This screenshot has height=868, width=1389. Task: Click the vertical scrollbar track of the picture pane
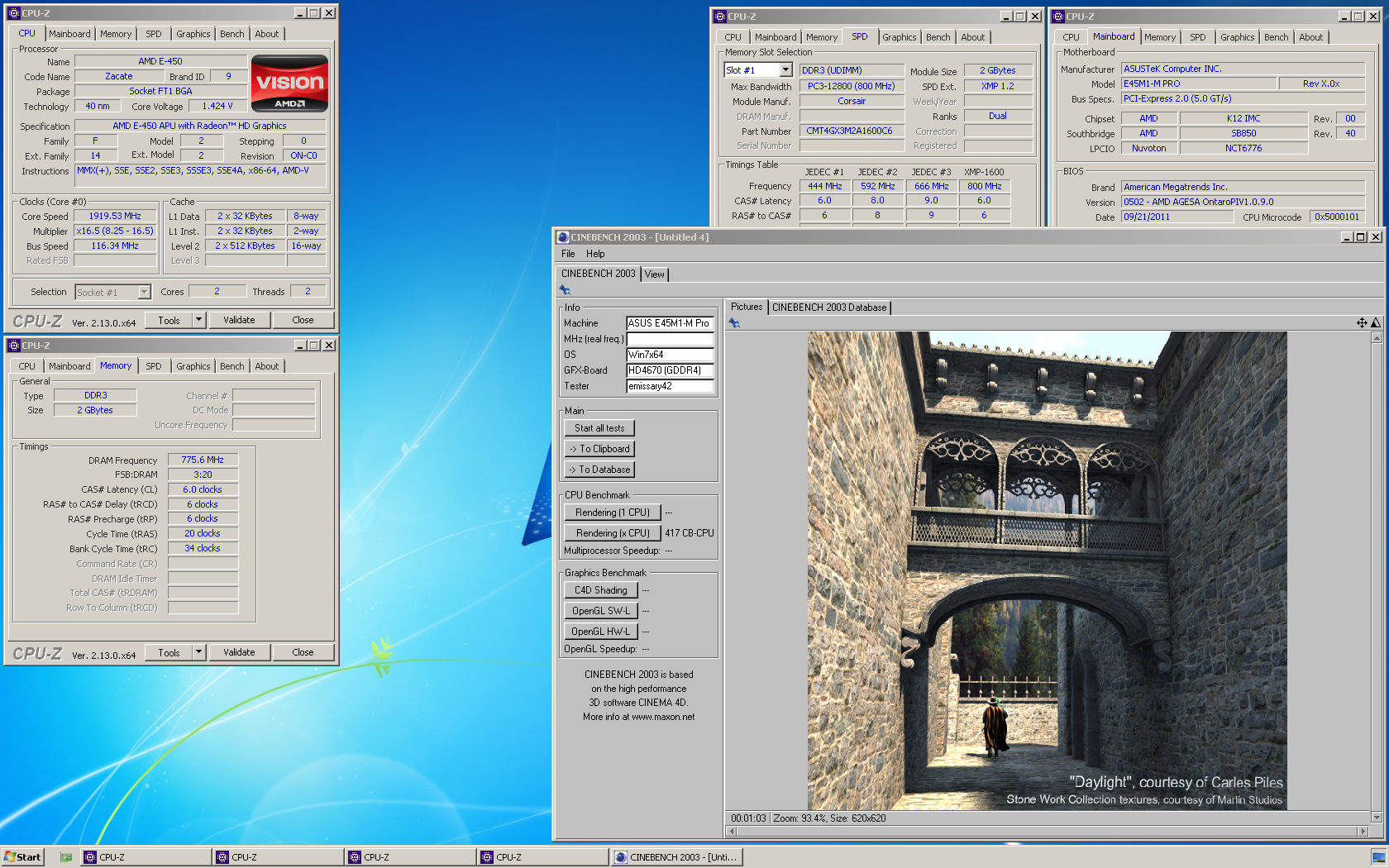[1377, 578]
